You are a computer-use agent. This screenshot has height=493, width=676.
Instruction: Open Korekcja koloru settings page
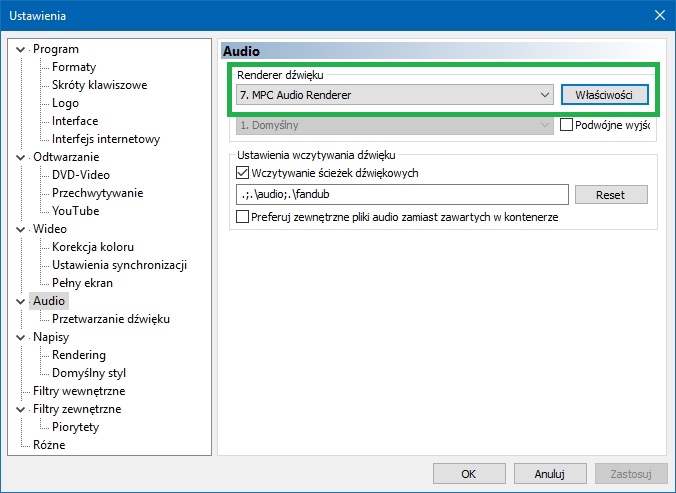click(x=93, y=247)
